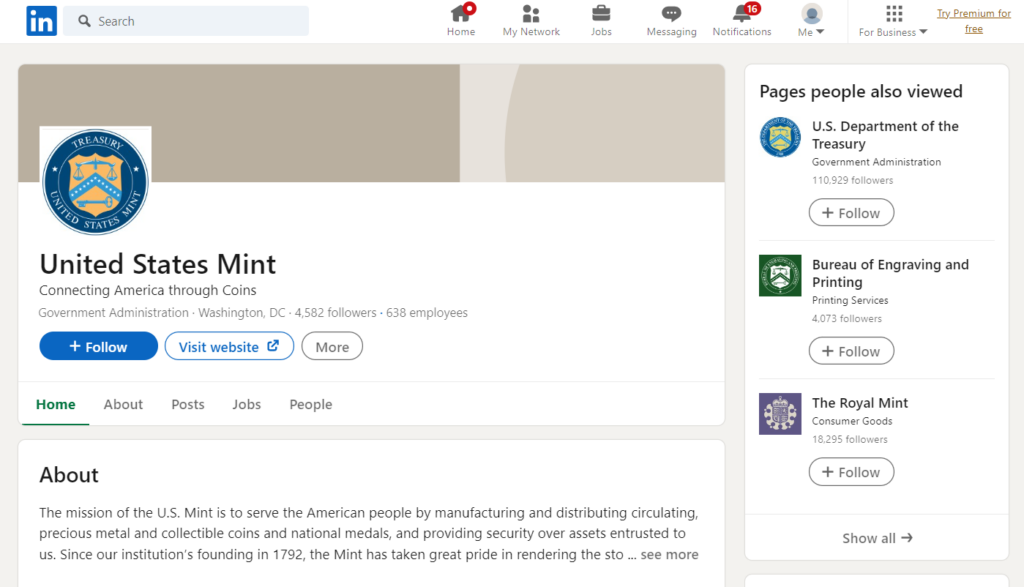This screenshot has width=1024, height=587.
Task: Switch to the People tab
Action: 311,404
